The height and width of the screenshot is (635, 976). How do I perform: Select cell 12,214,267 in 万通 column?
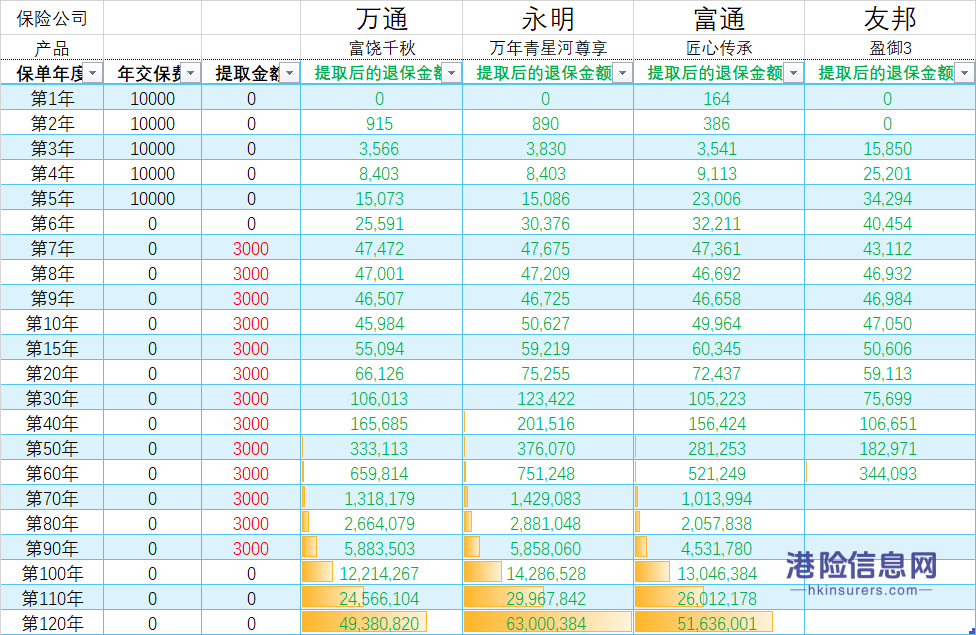pos(382,573)
